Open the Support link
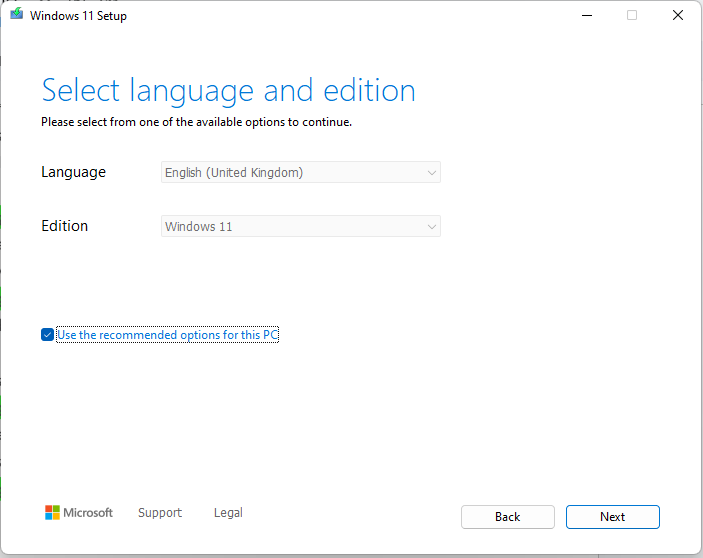Image resolution: width=703 pixels, height=558 pixels. (x=160, y=513)
